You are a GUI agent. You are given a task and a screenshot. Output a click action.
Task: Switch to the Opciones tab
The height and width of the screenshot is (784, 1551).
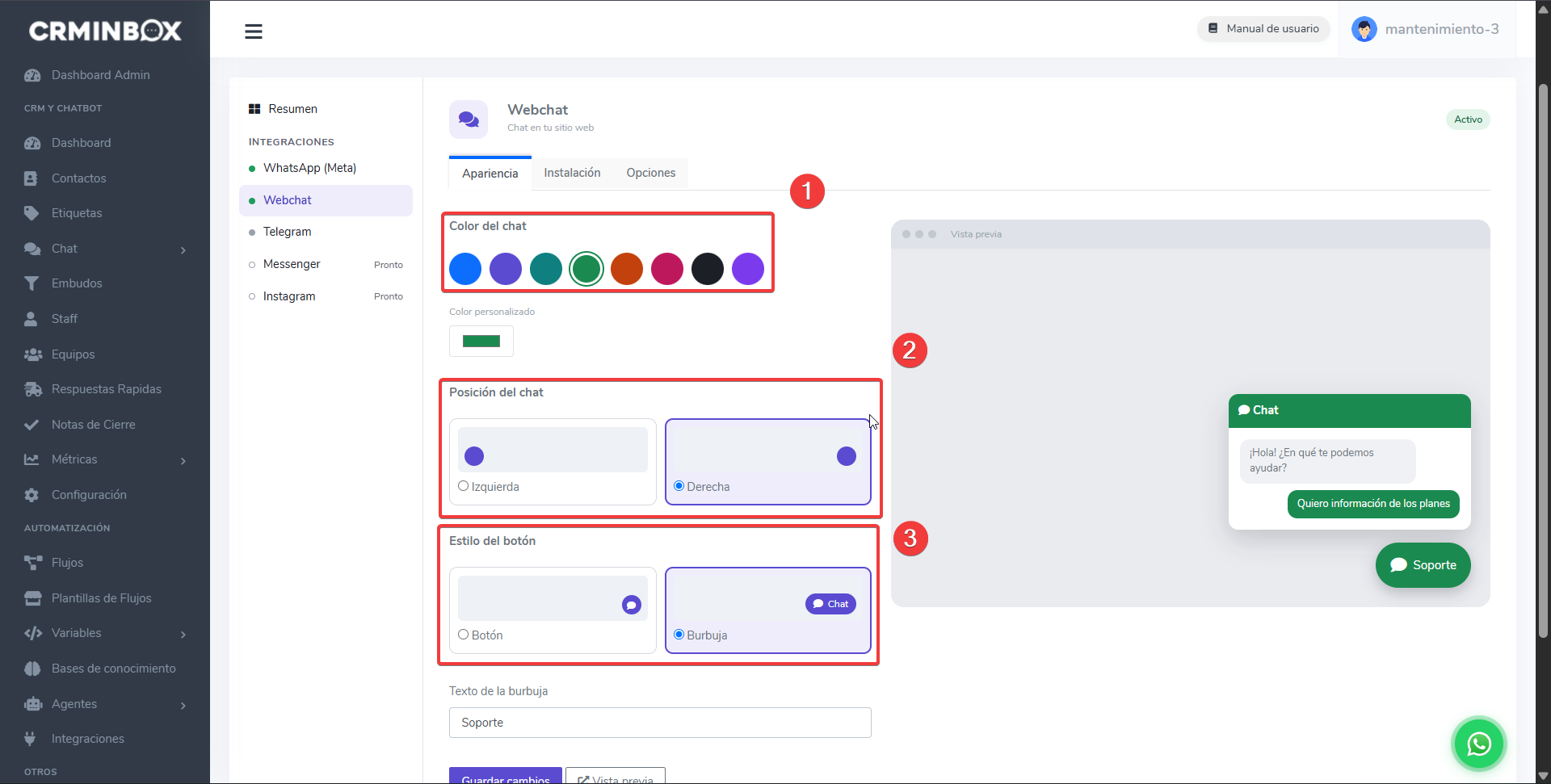point(651,173)
